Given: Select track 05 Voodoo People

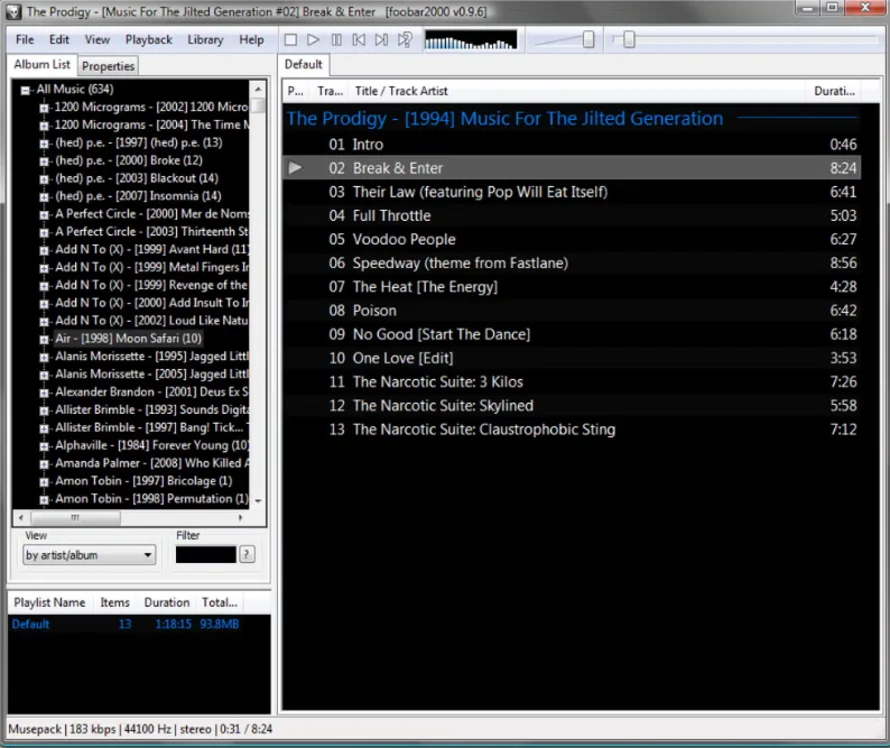Looking at the screenshot, I should coord(572,239).
